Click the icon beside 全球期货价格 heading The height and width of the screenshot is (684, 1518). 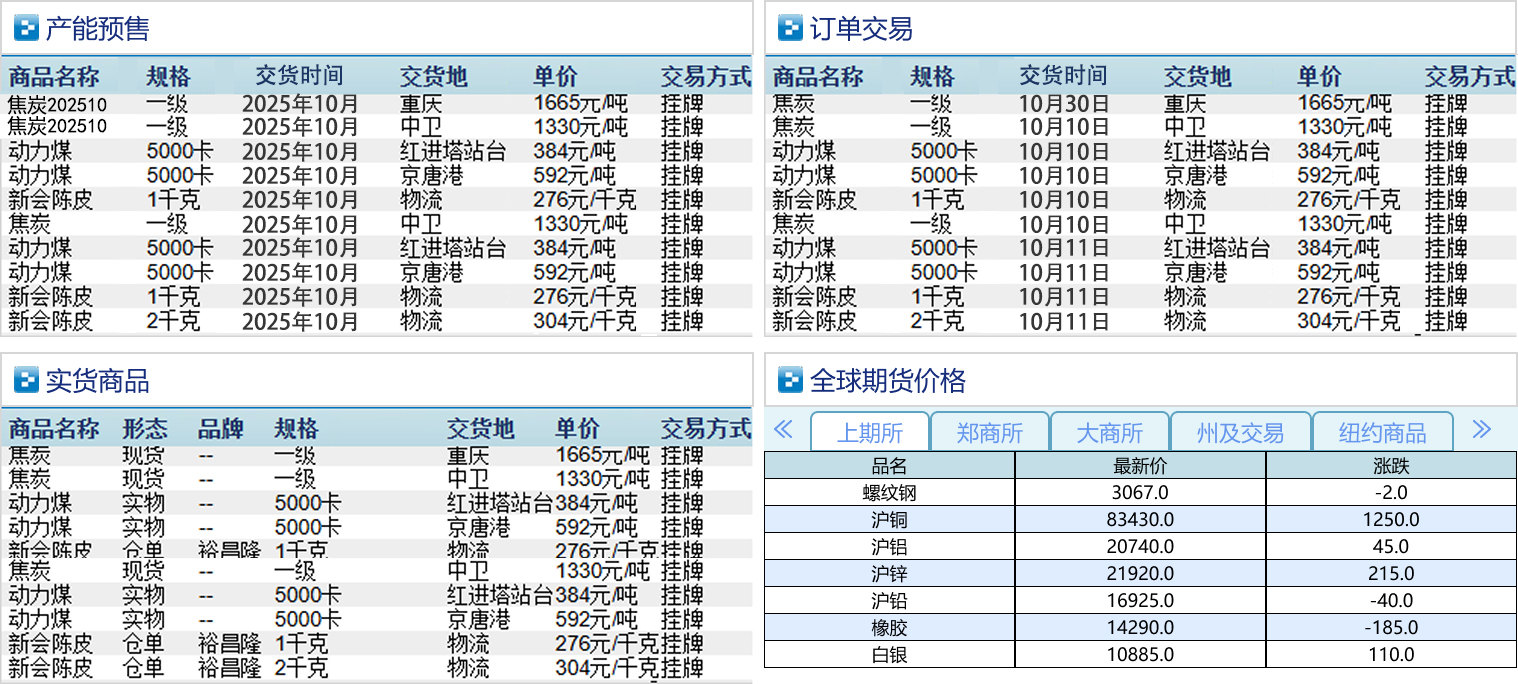(790, 381)
